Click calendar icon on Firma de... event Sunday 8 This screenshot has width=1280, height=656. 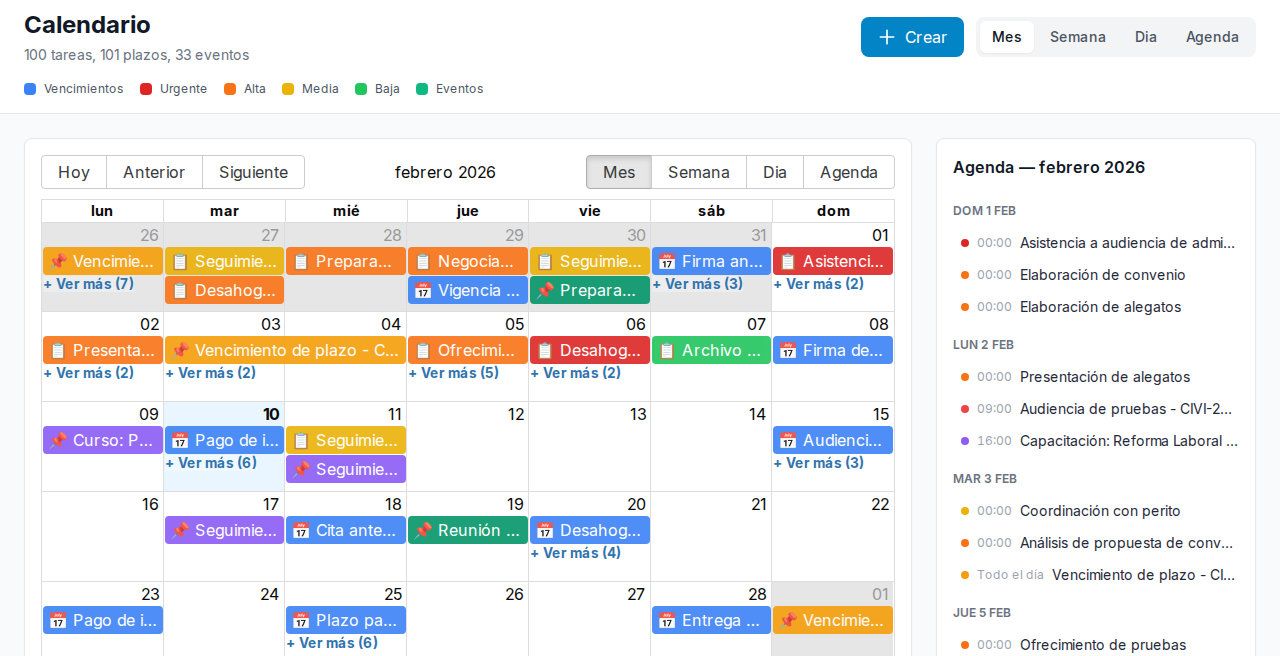[788, 351]
